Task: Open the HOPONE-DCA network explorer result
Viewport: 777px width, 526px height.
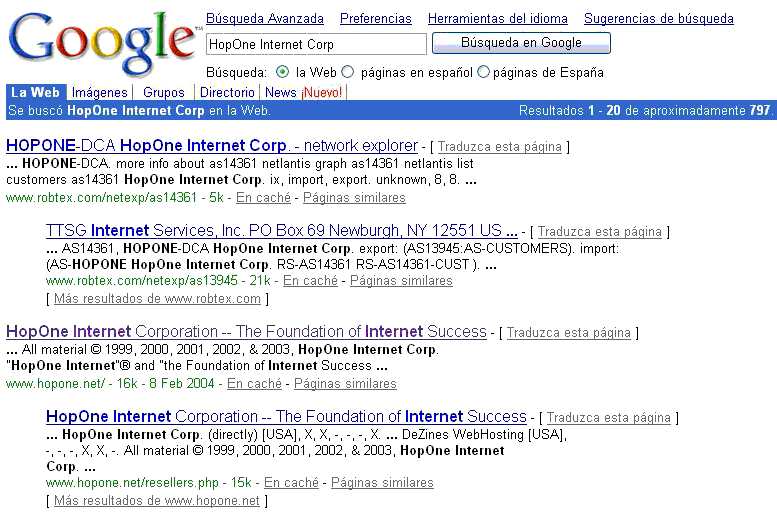Action: 212,146
